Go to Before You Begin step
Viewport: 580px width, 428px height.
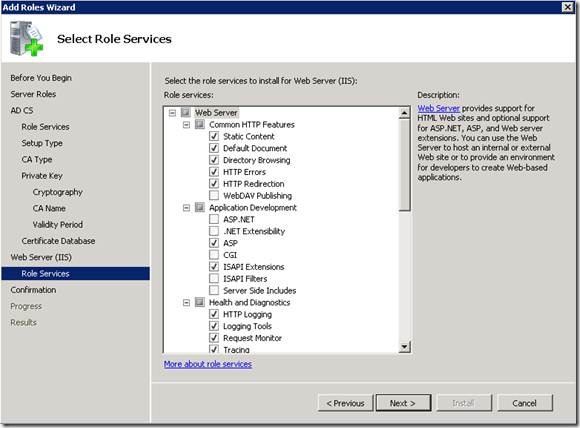pos(41,78)
